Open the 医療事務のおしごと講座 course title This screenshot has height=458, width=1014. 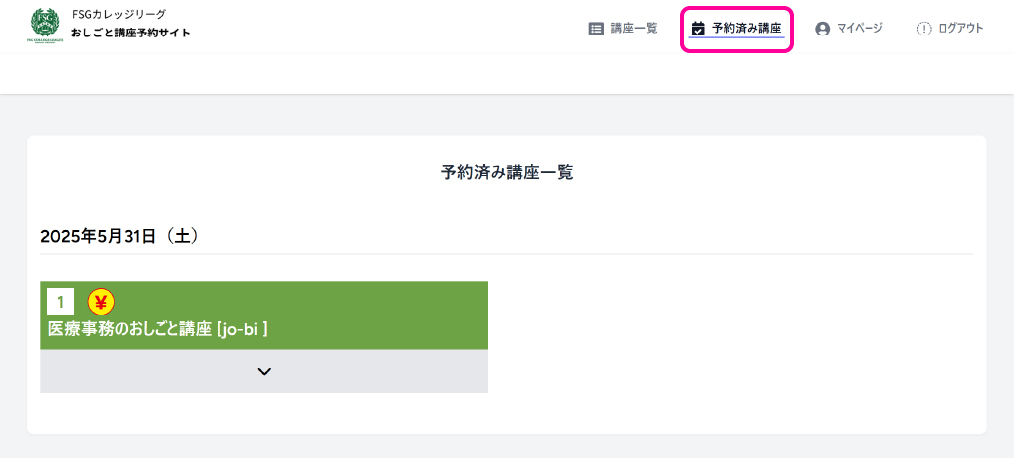click(x=130, y=328)
